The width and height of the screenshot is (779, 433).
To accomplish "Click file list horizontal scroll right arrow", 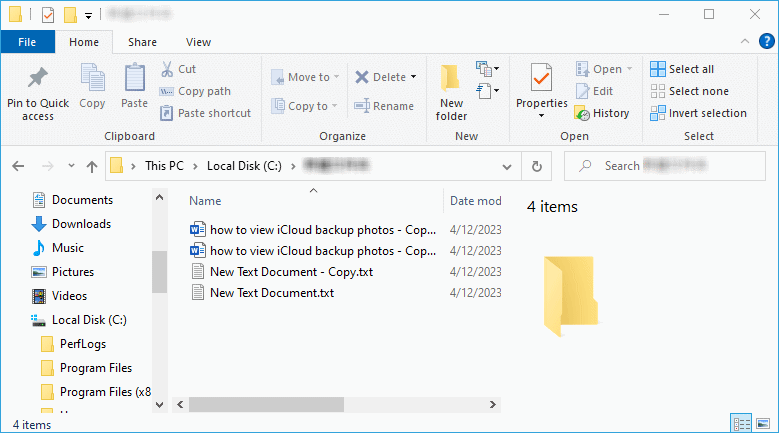I will 493,405.
